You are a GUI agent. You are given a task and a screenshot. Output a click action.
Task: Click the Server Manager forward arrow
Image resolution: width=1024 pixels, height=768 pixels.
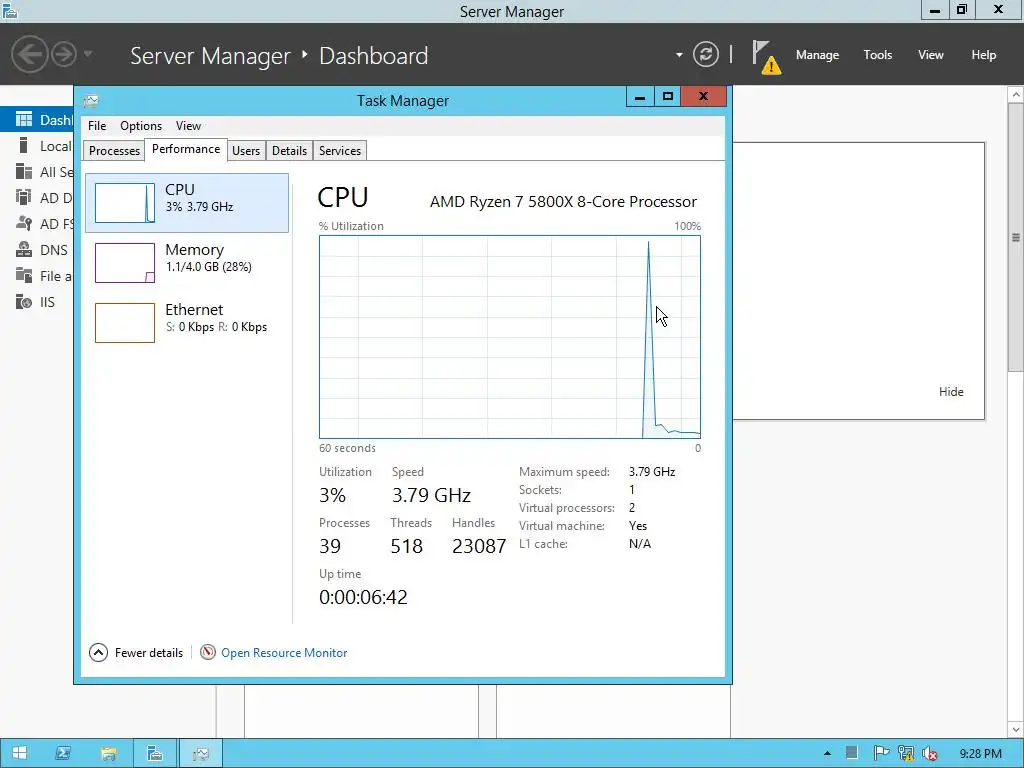click(x=64, y=54)
